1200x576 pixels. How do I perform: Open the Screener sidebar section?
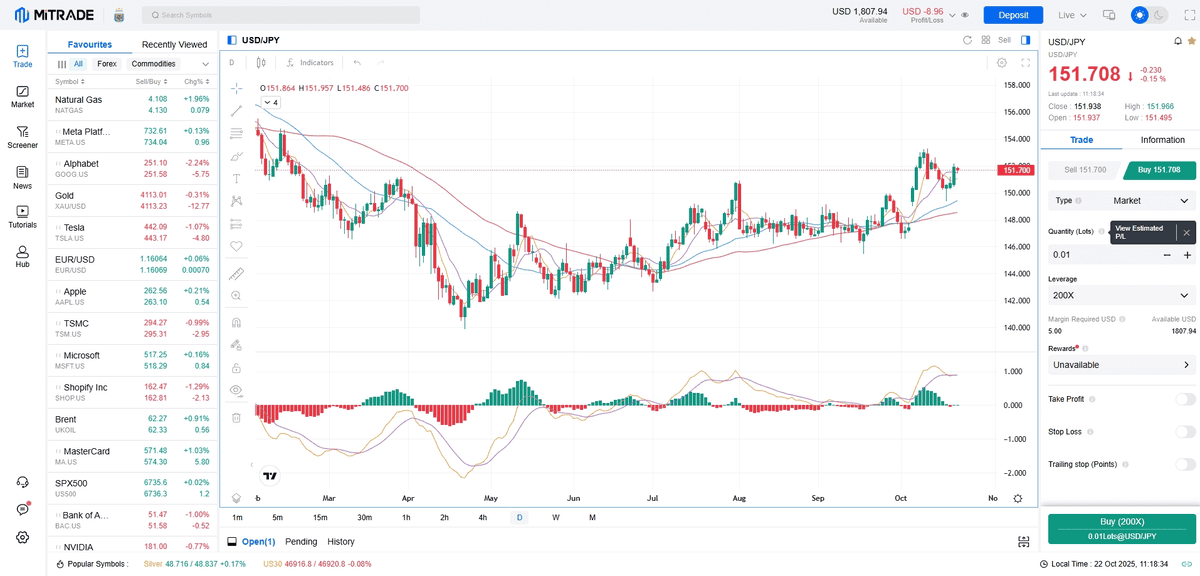pyautogui.click(x=22, y=137)
